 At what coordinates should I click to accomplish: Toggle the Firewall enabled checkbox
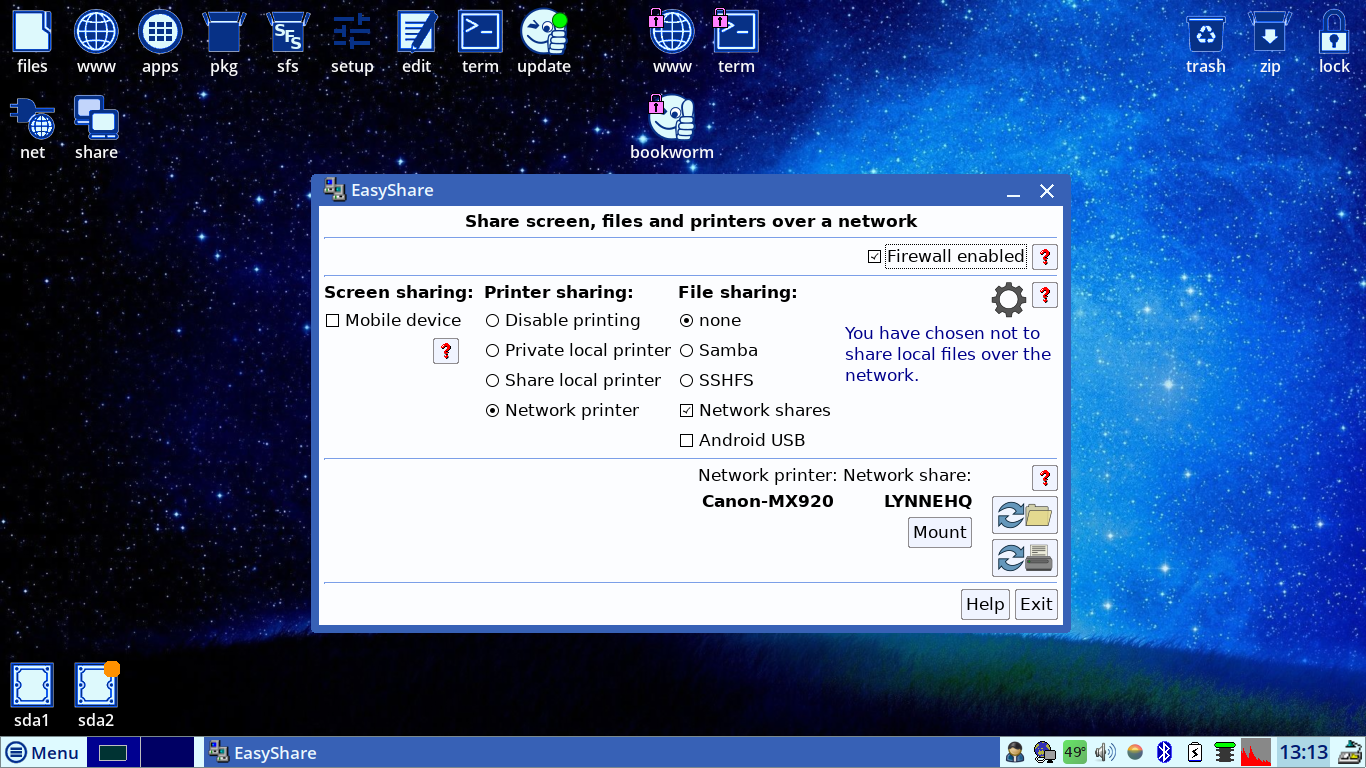click(875, 257)
